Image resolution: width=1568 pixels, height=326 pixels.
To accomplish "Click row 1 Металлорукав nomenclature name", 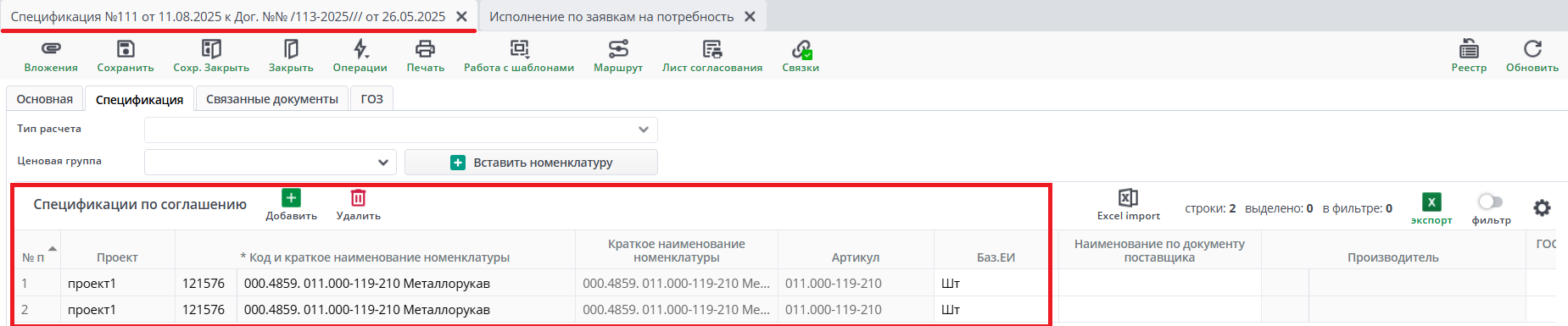I will 406,283.
